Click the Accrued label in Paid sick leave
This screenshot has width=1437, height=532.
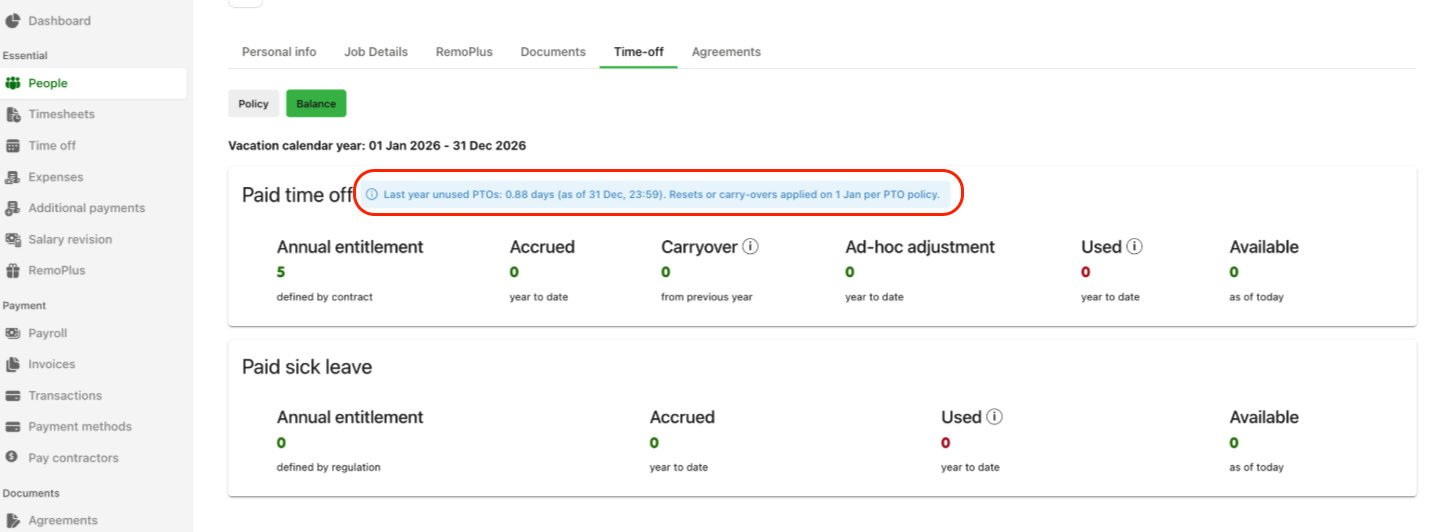click(682, 417)
